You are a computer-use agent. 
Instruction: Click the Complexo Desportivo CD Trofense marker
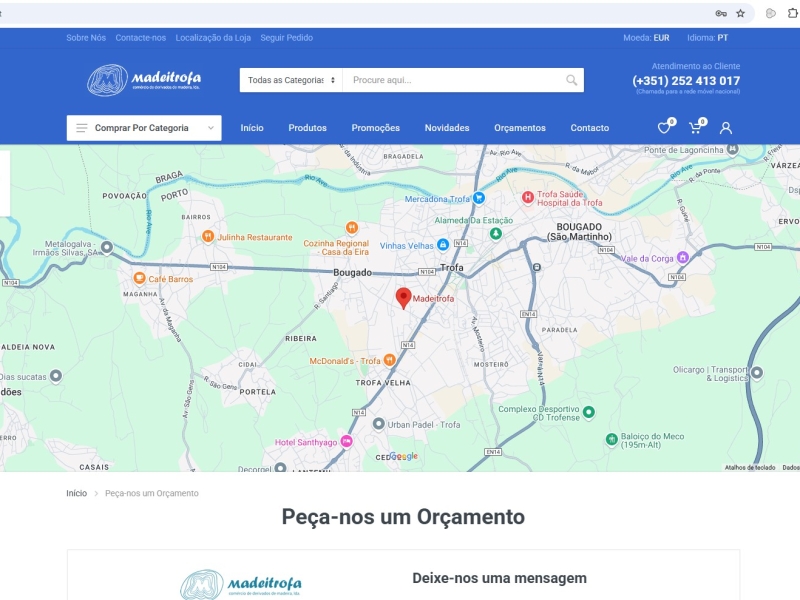click(x=588, y=412)
